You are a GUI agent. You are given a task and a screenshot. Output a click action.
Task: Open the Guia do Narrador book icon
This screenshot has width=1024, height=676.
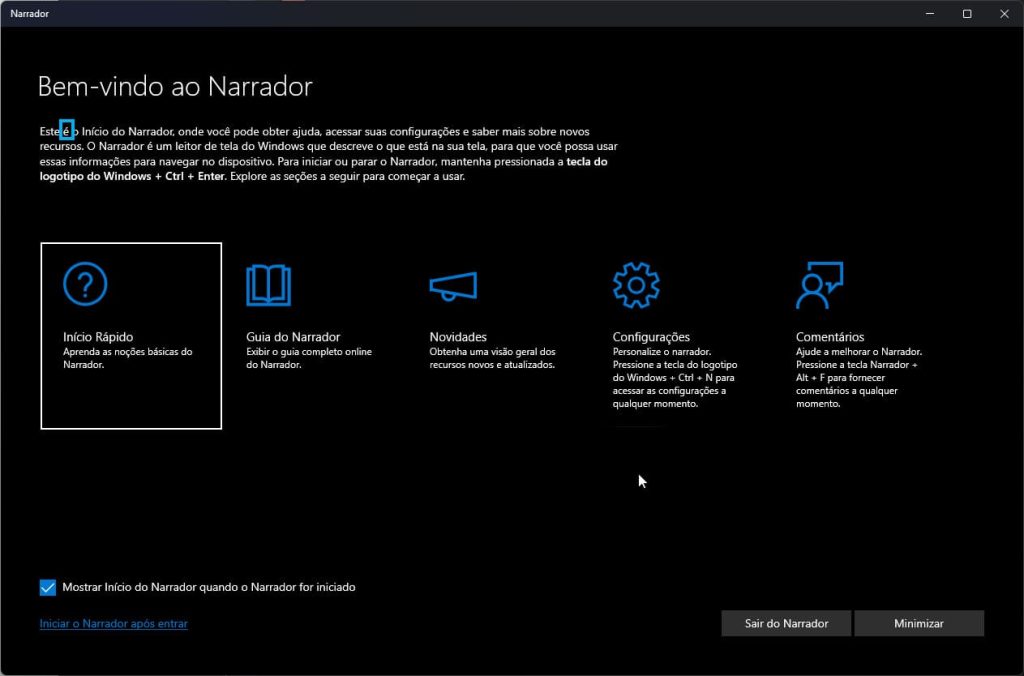pos(268,285)
